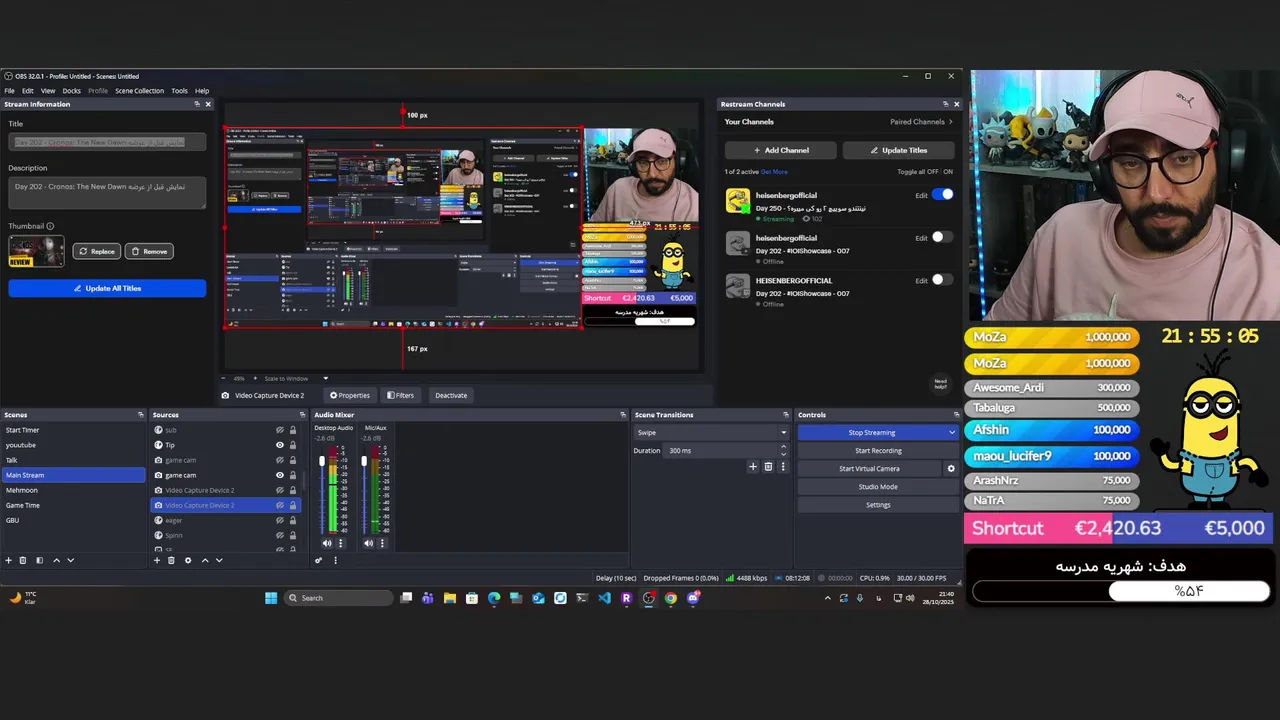Open source properties gear in Sources toolbar
This screenshot has width=1280, height=720.
[x=187, y=560]
